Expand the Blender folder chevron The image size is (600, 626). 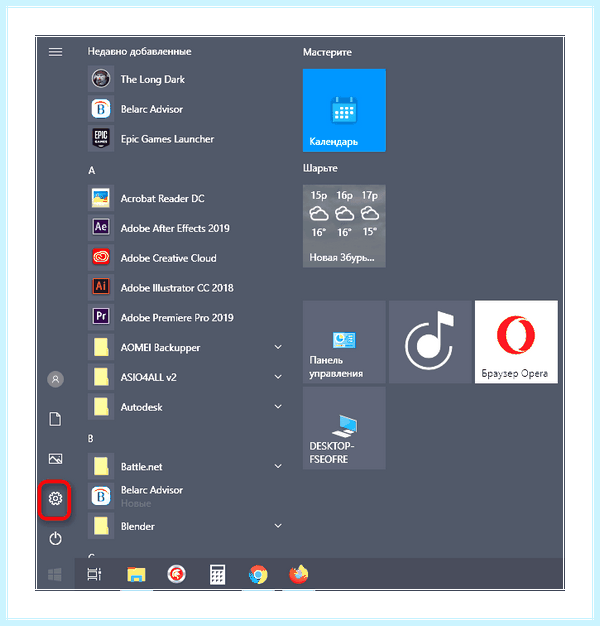tap(278, 525)
